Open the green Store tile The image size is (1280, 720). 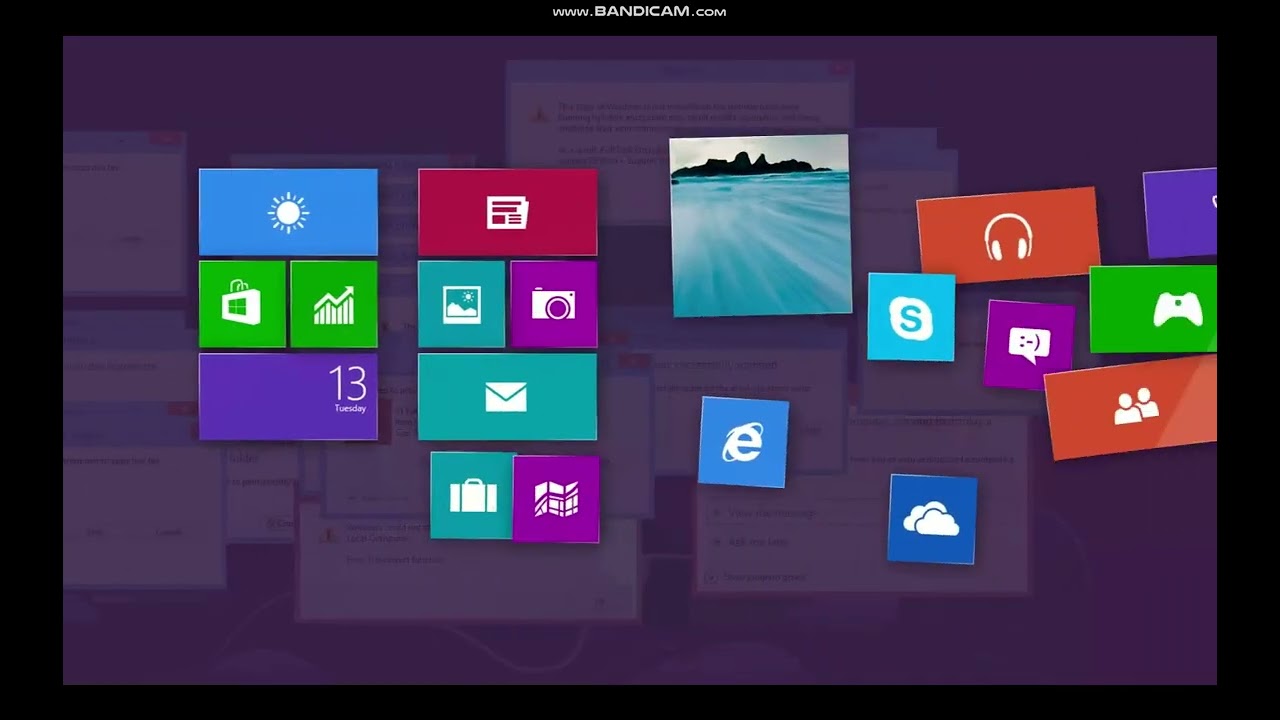click(x=242, y=304)
